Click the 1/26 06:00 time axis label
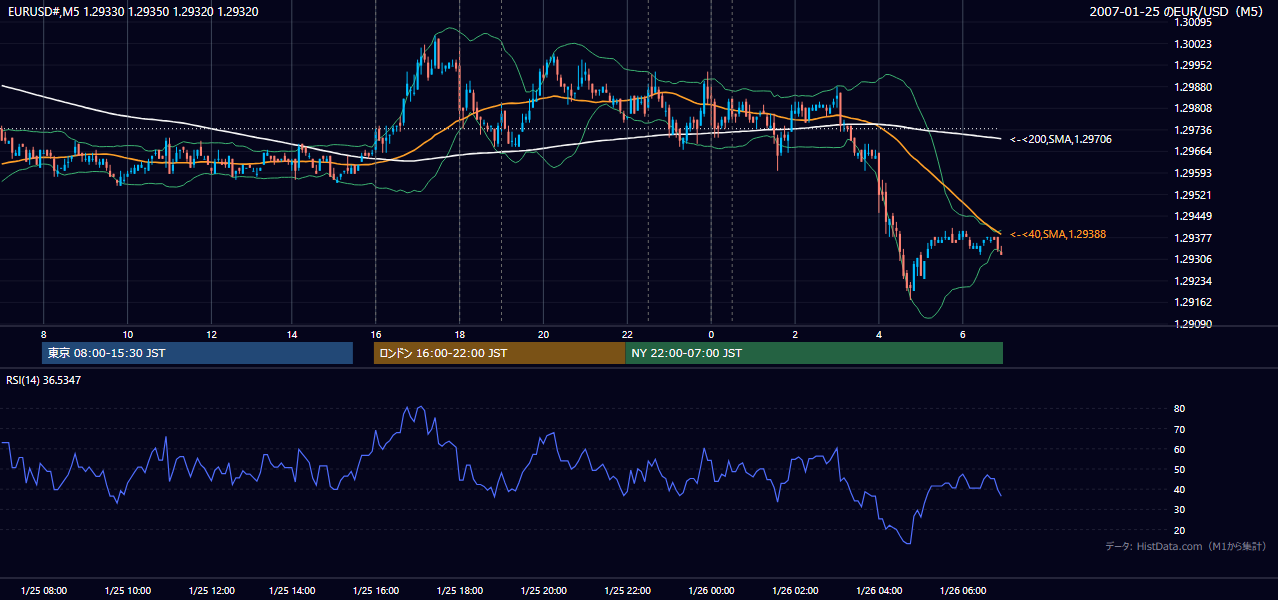The image size is (1278, 600). pyautogui.click(x=963, y=590)
